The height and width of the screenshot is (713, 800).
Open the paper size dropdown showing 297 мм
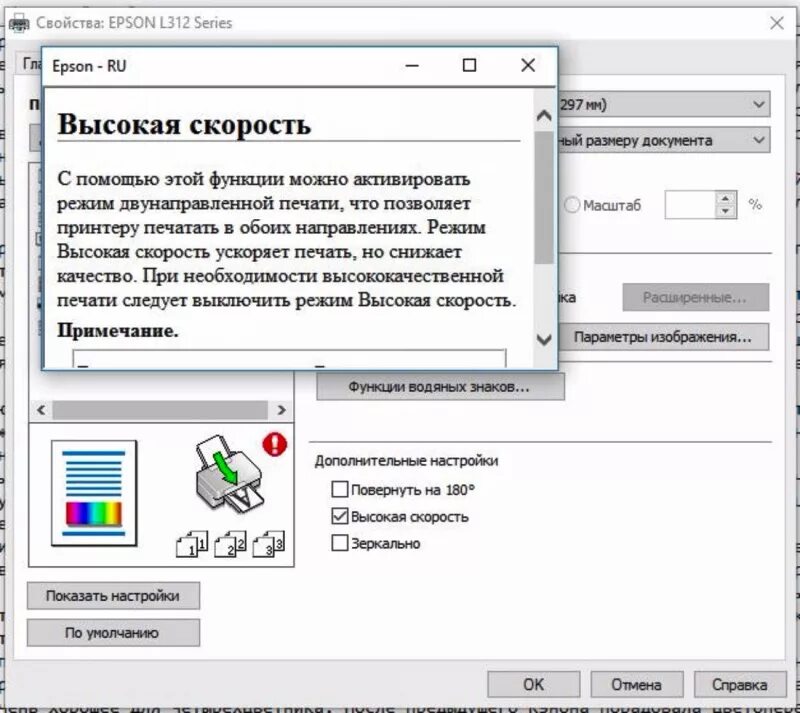click(663, 105)
